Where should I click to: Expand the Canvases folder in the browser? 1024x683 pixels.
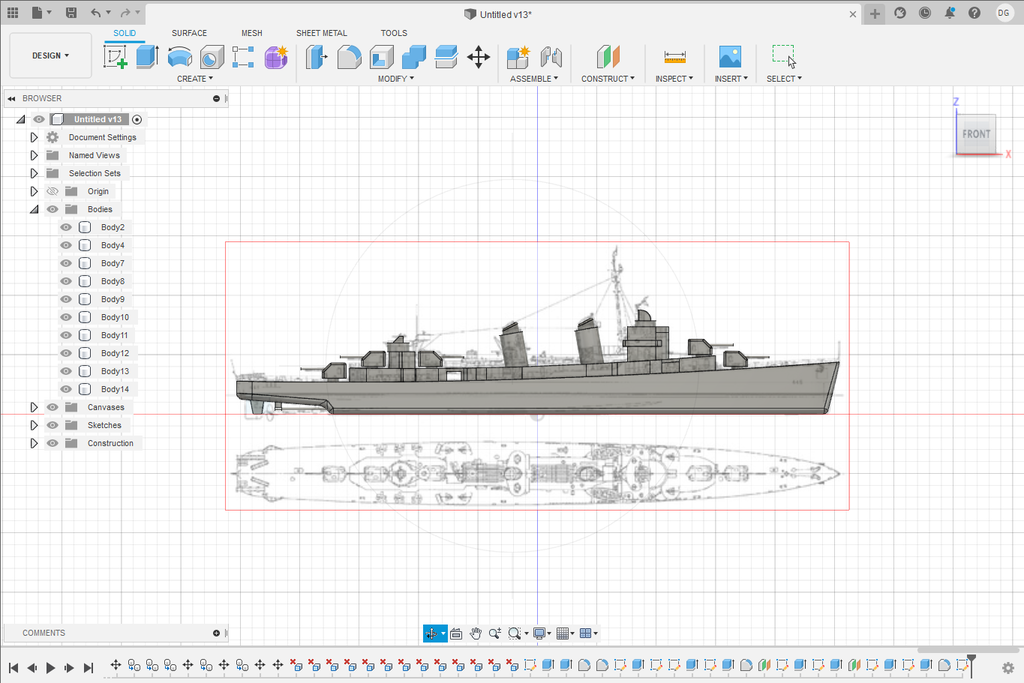pyautogui.click(x=33, y=407)
